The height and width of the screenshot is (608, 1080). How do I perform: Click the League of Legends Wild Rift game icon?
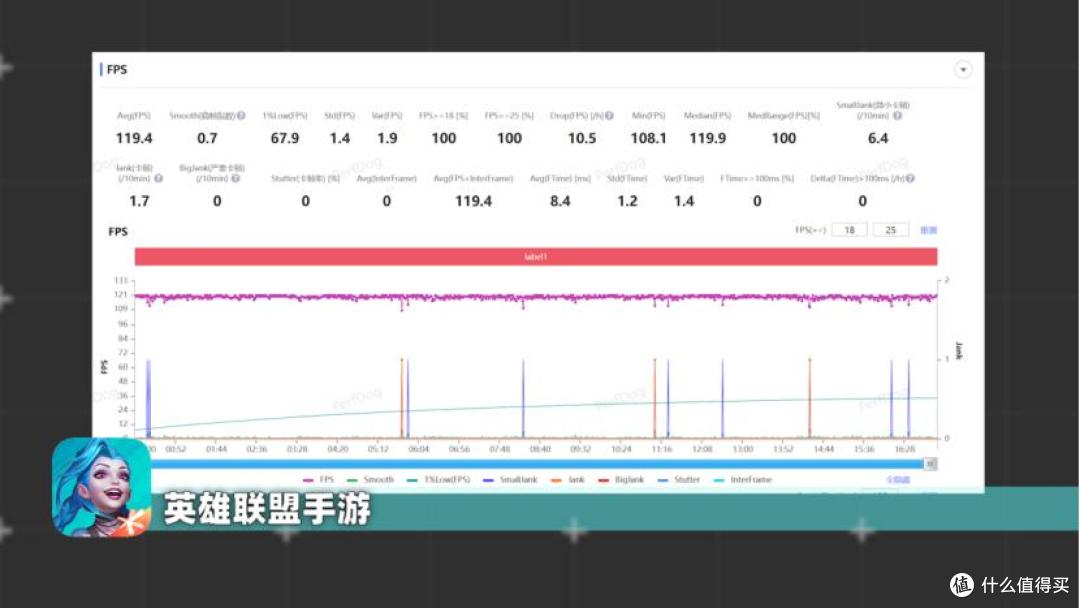[x=101, y=487]
